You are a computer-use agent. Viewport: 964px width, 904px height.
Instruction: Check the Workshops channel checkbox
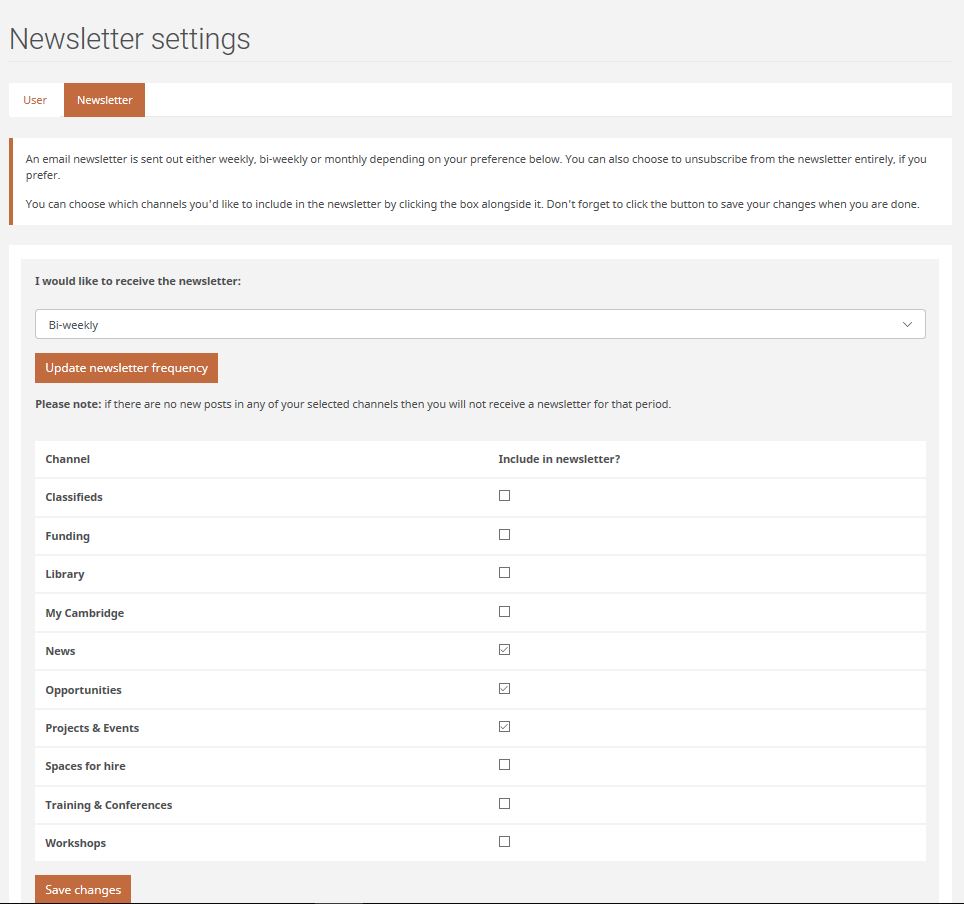pos(504,842)
